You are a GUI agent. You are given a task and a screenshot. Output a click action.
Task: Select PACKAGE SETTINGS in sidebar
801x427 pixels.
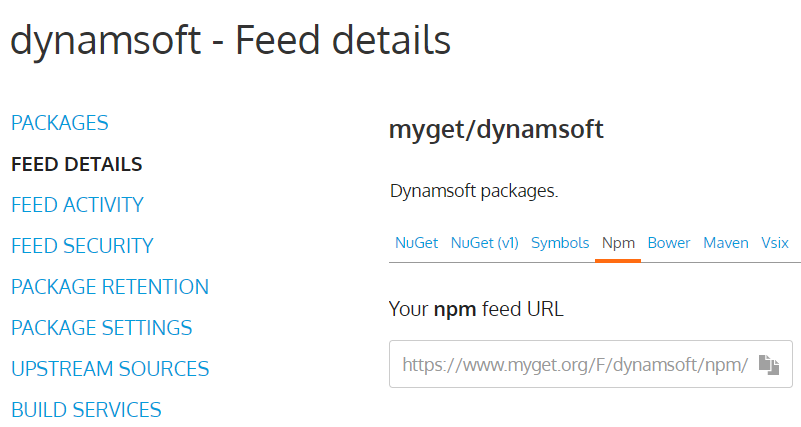[101, 328]
